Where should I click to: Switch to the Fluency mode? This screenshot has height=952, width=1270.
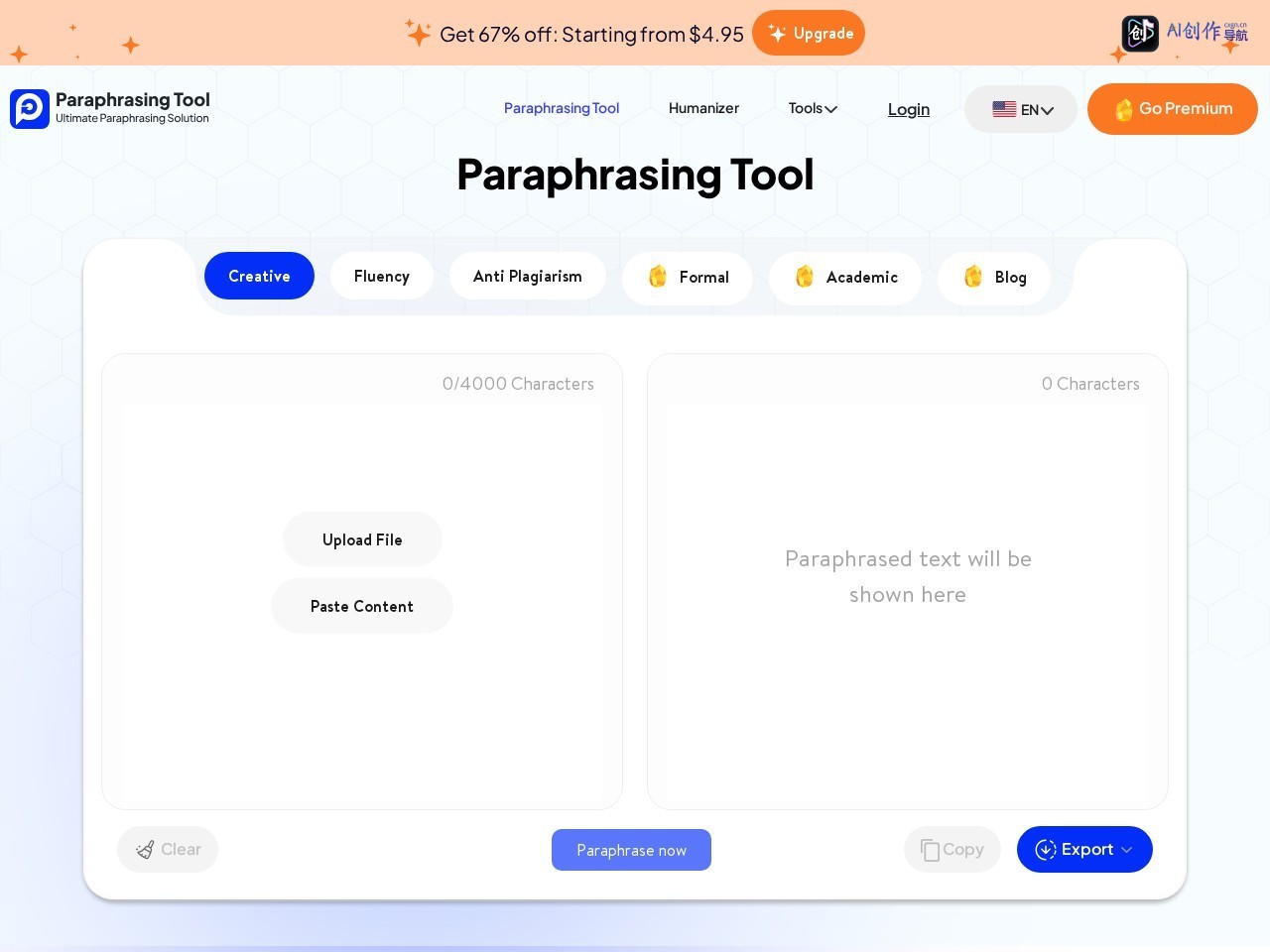pyautogui.click(x=382, y=276)
